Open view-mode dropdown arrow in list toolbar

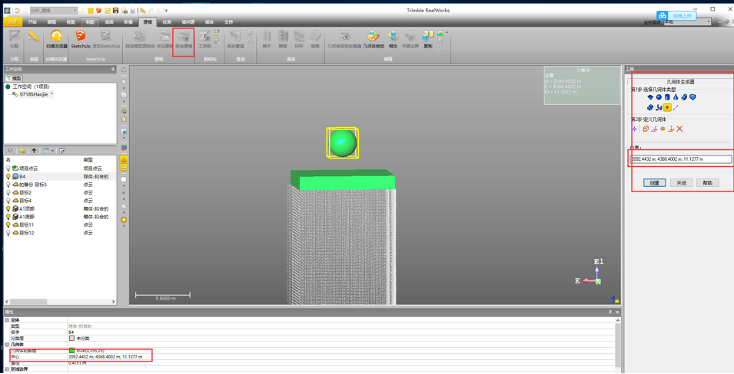(53, 151)
